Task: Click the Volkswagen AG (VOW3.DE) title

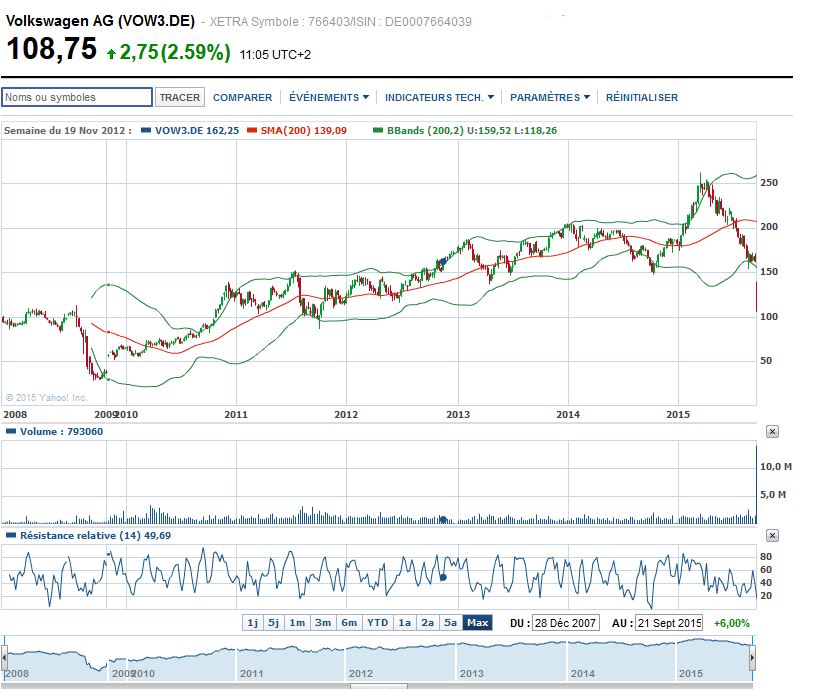Action: pos(100,21)
